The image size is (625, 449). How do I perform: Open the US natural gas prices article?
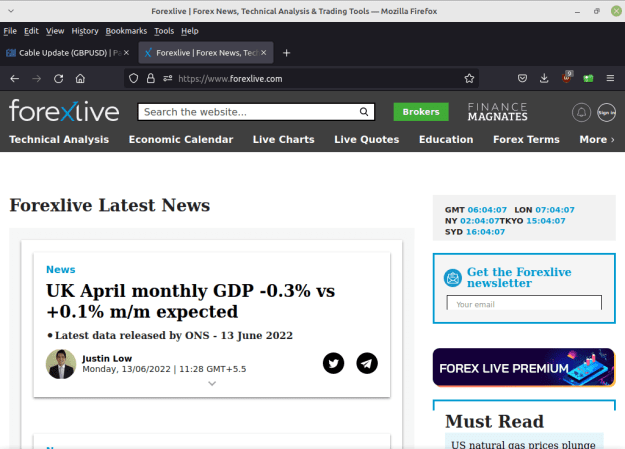click(x=523, y=444)
